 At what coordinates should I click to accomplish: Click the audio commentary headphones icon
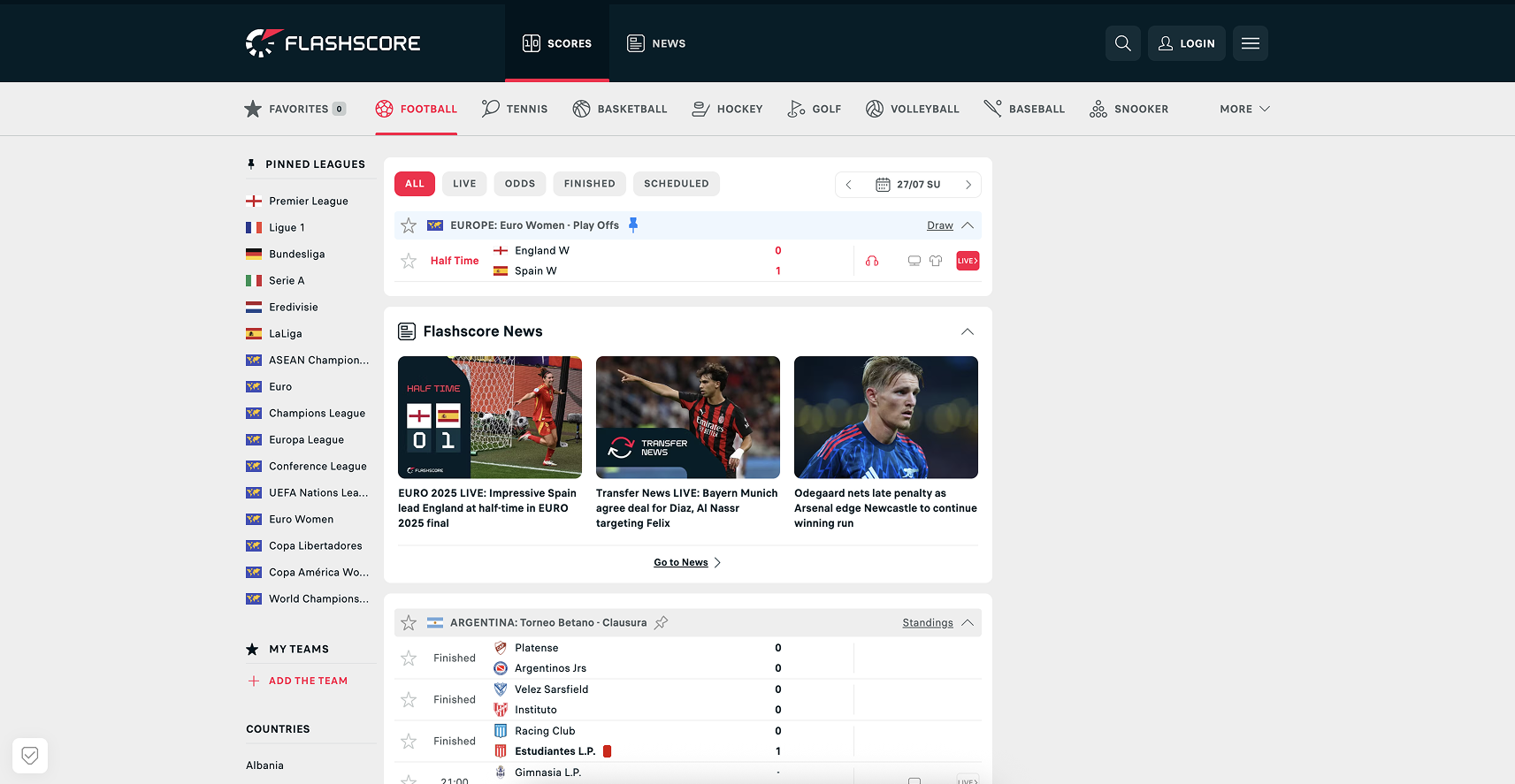(872, 261)
